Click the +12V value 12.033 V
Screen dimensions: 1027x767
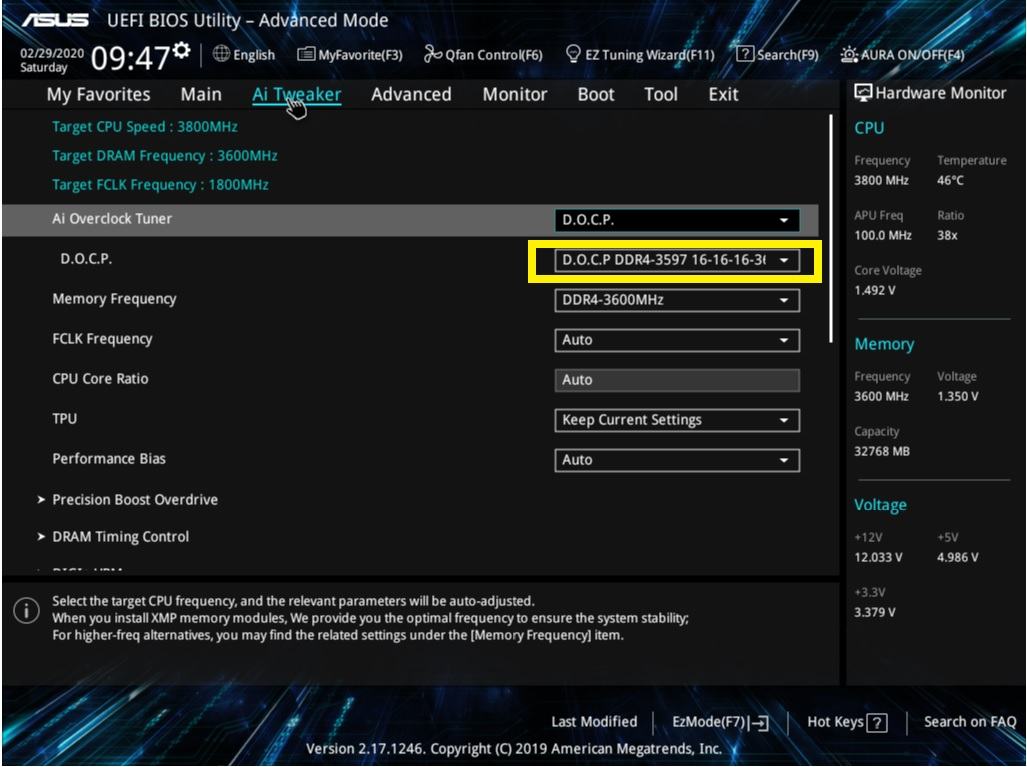coord(878,557)
